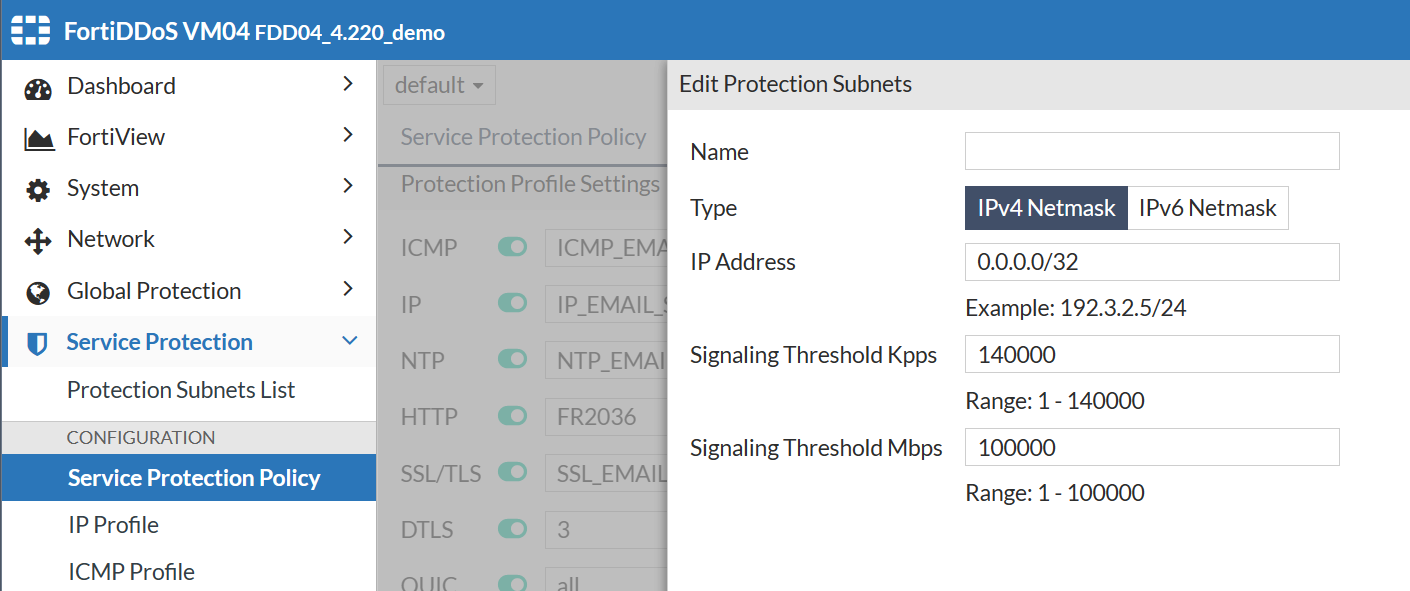
Task: Select the IP Profile menu entry
Action: (112, 524)
